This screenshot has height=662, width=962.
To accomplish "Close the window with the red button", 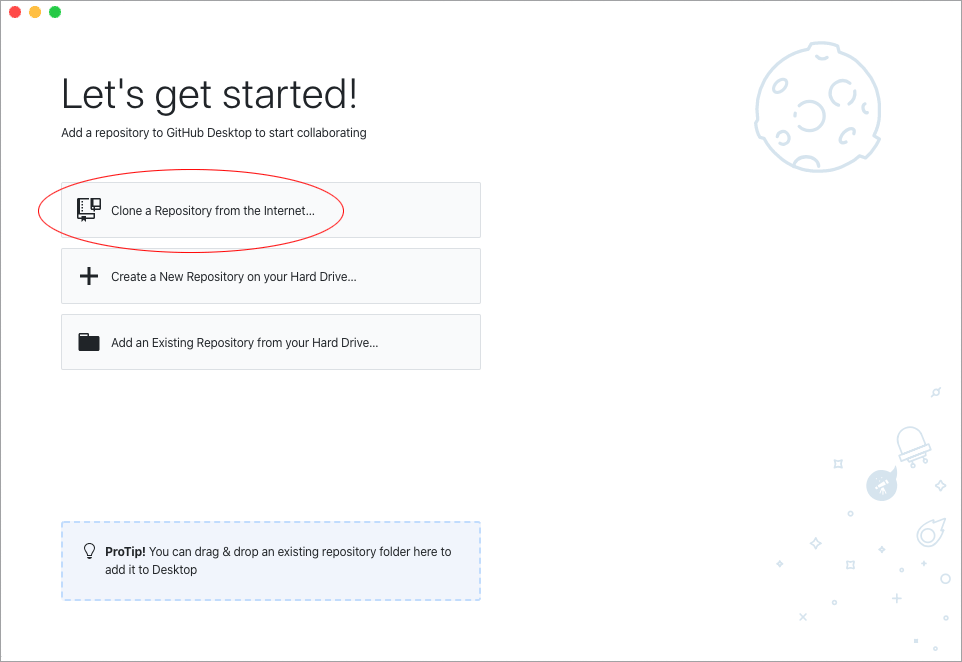I will click(x=15, y=12).
